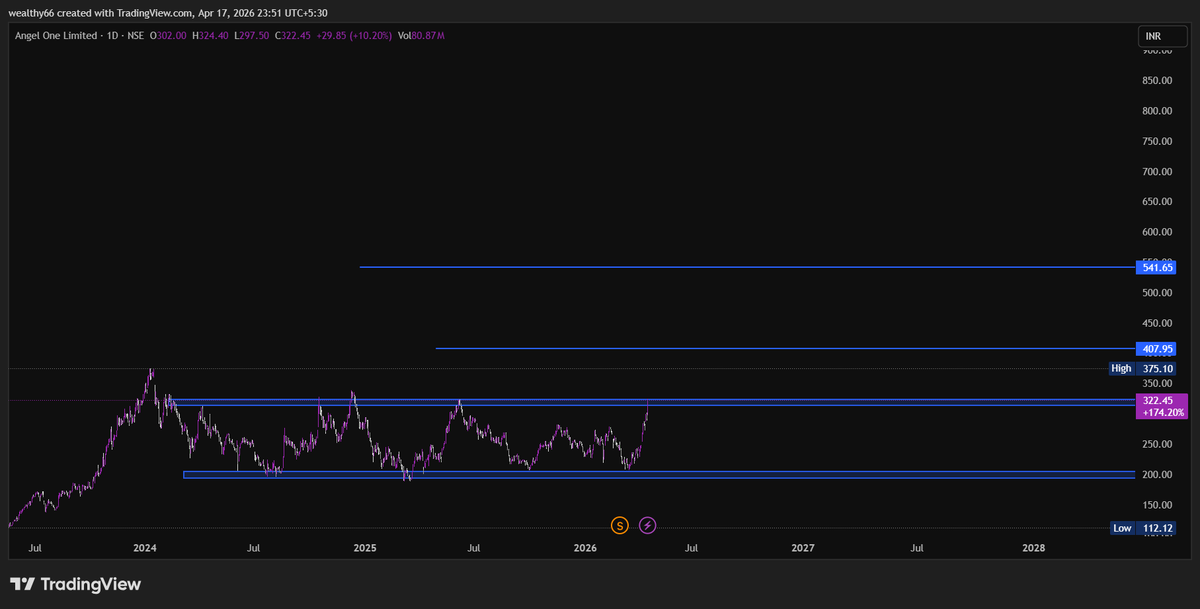Click the purple lightning bolt event marker

tap(647, 524)
